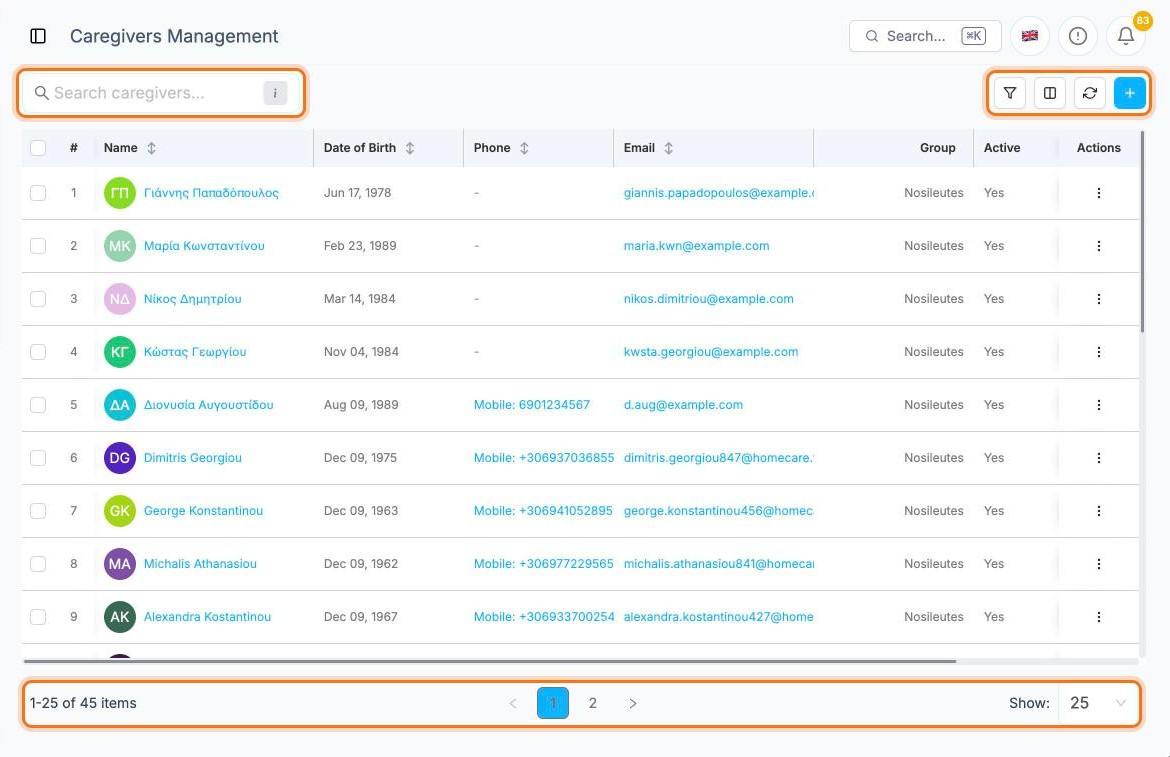The height and width of the screenshot is (757, 1170).
Task: Click date Dec 09, 1967
Action: tap(360, 616)
